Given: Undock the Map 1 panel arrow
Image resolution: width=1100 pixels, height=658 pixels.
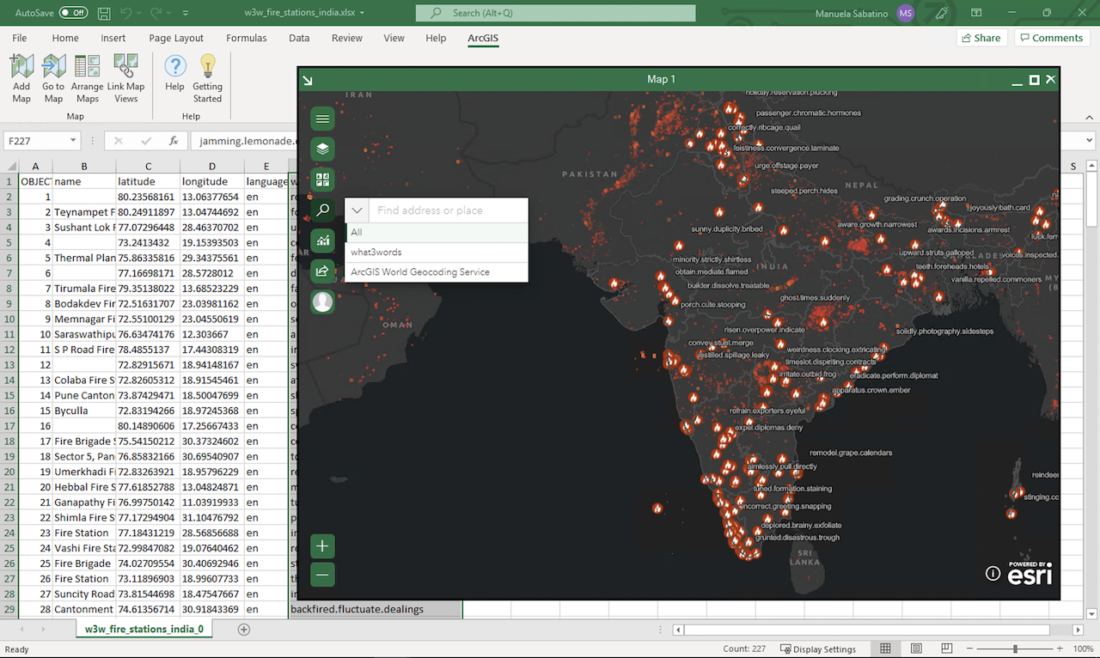Looking at the screenshot, I should 307,80.
